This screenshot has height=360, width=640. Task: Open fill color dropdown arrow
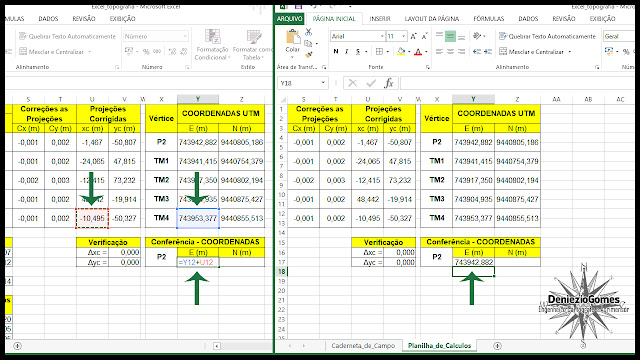coord(409,52)
